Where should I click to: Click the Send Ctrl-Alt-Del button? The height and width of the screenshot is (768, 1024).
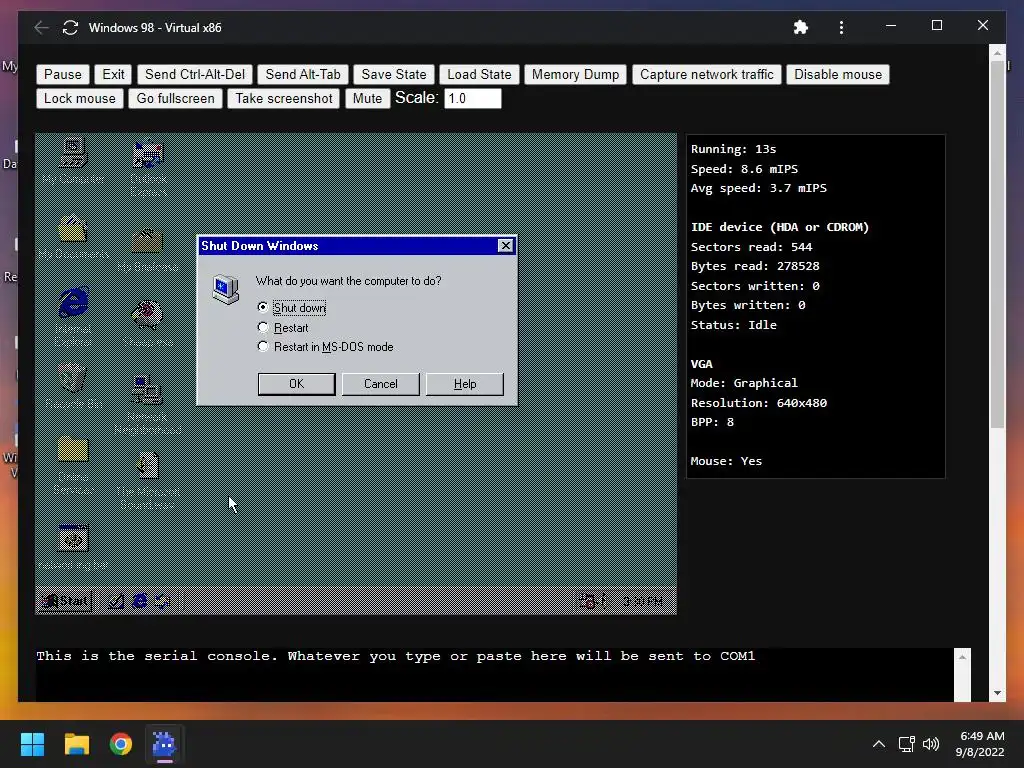[x=195, y=74]
